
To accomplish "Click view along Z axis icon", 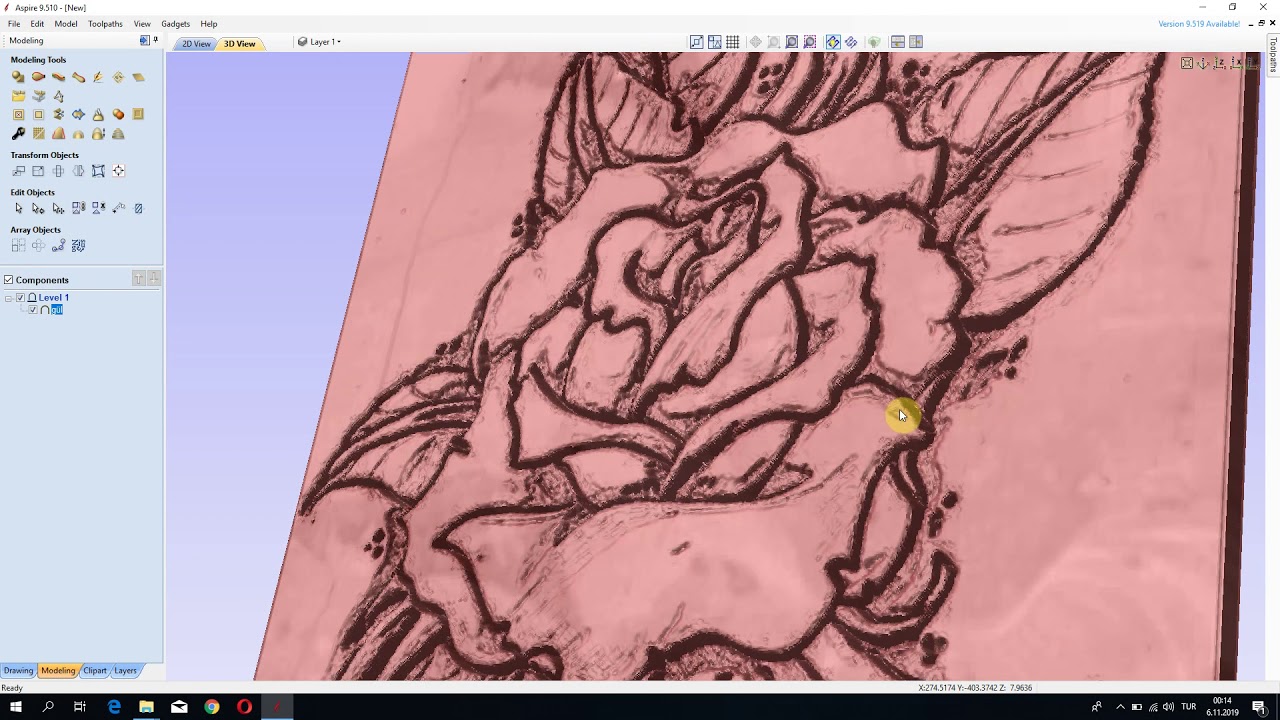I will [x=1219, y=63].
